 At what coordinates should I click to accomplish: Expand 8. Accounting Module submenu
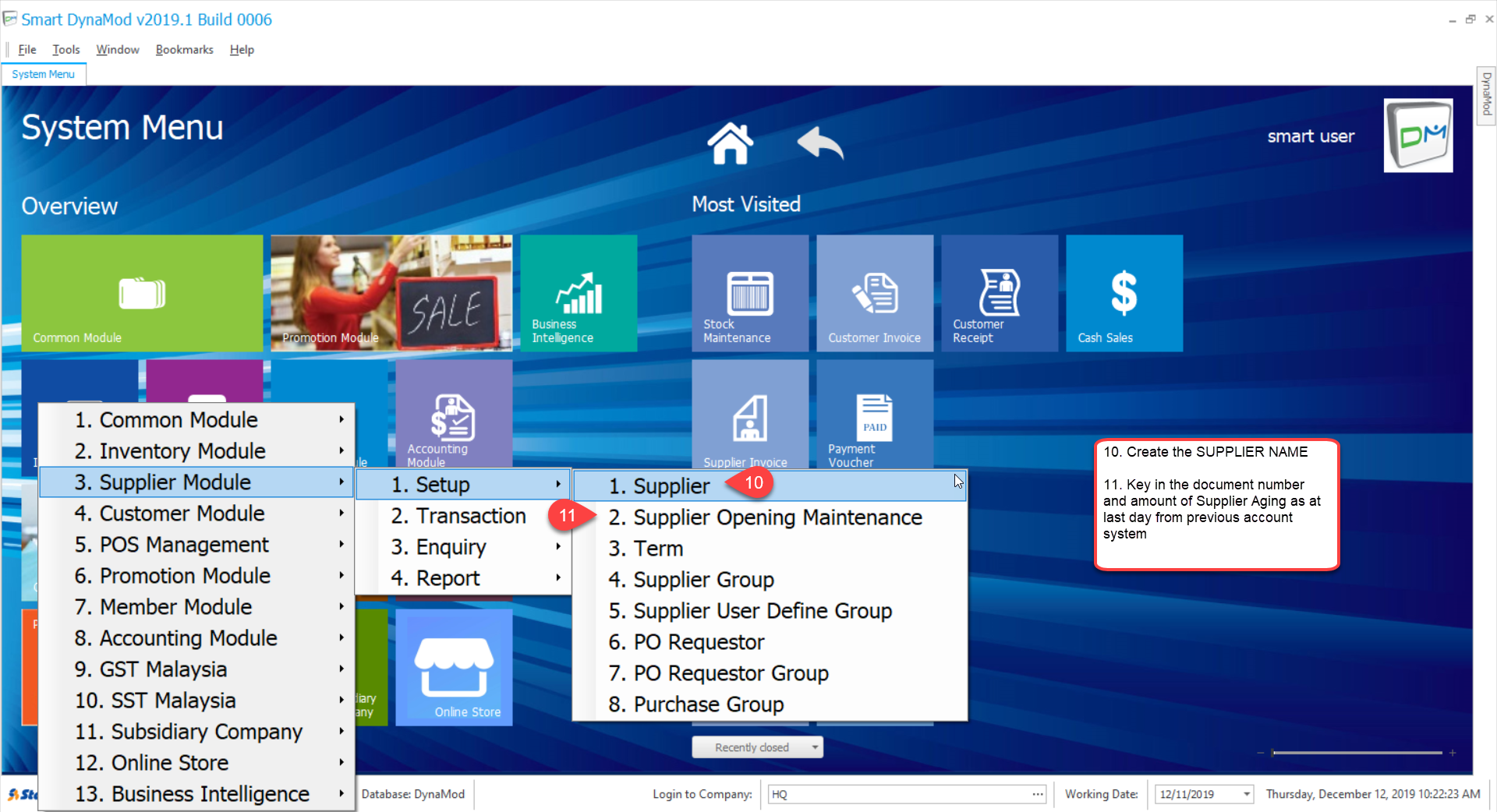[196, 638]
